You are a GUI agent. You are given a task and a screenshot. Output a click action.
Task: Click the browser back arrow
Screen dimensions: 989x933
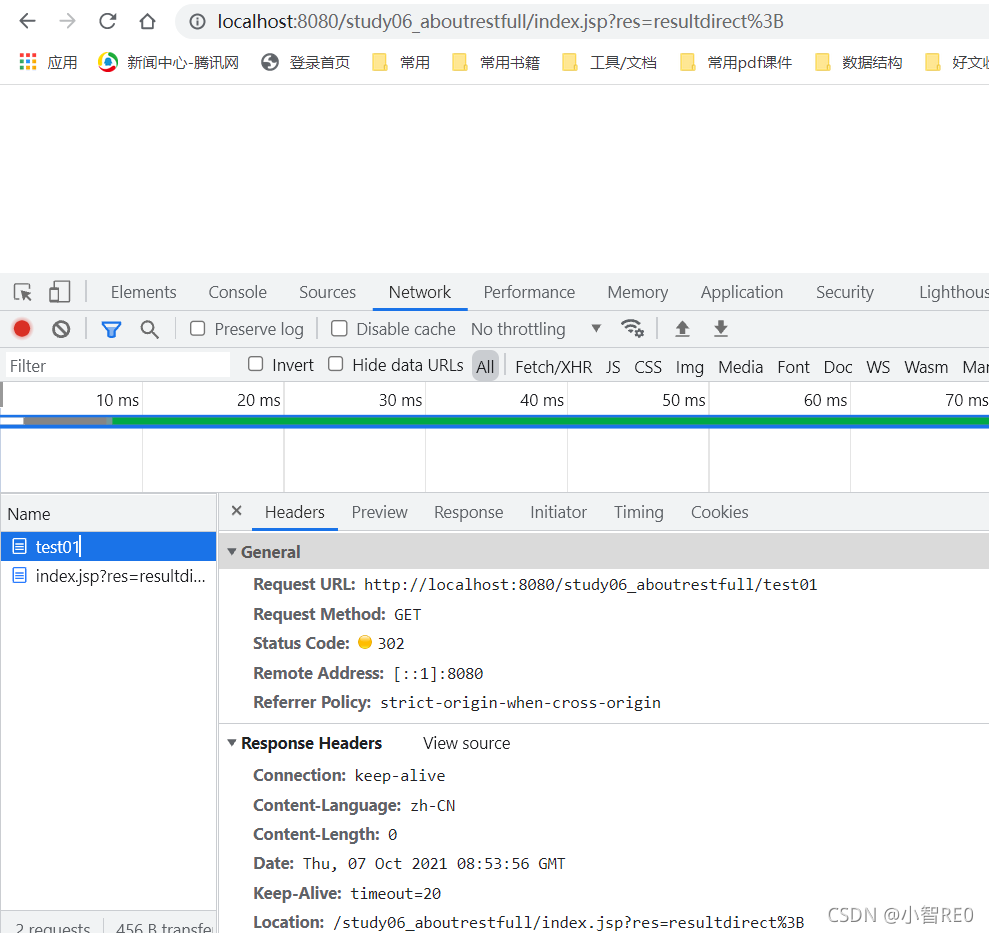[x=27, y=21]
